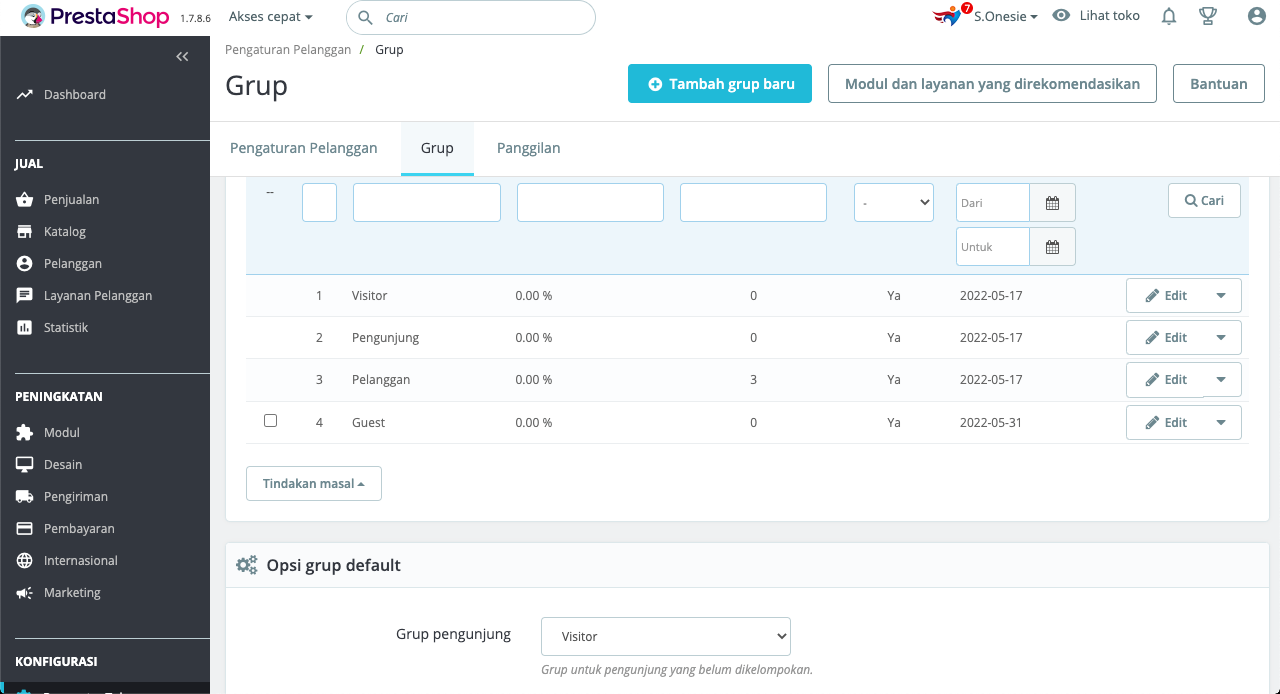Click Tambah grup baru button
The height and width of the screenshot is (694, 1280).
(x=720, y=84)
